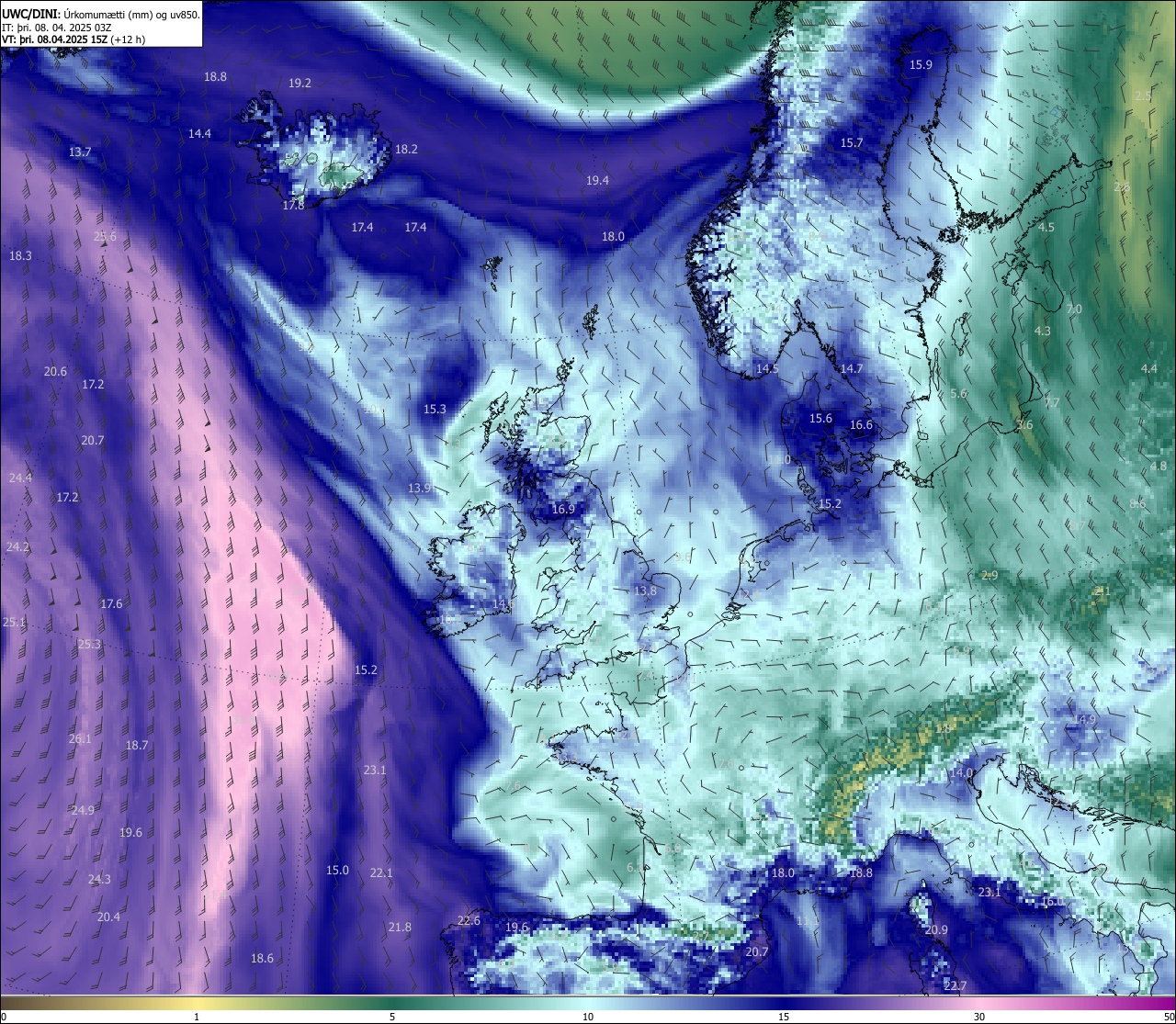Click the 16.9 value over the Irish Sea
This screenshot has height=1024, width=1176.
pos(563,509)
